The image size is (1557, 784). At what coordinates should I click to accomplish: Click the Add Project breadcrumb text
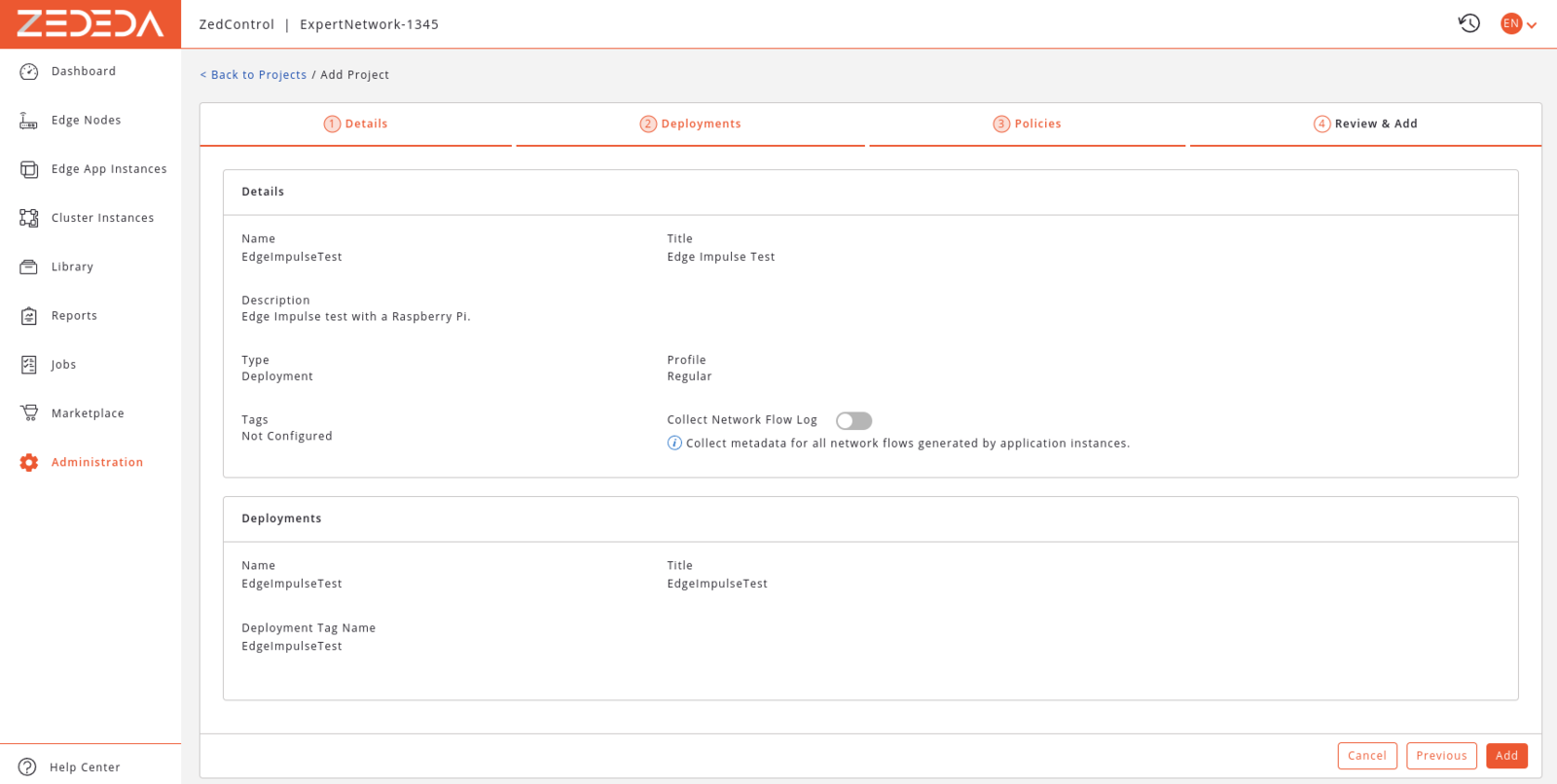coord(354,75)
